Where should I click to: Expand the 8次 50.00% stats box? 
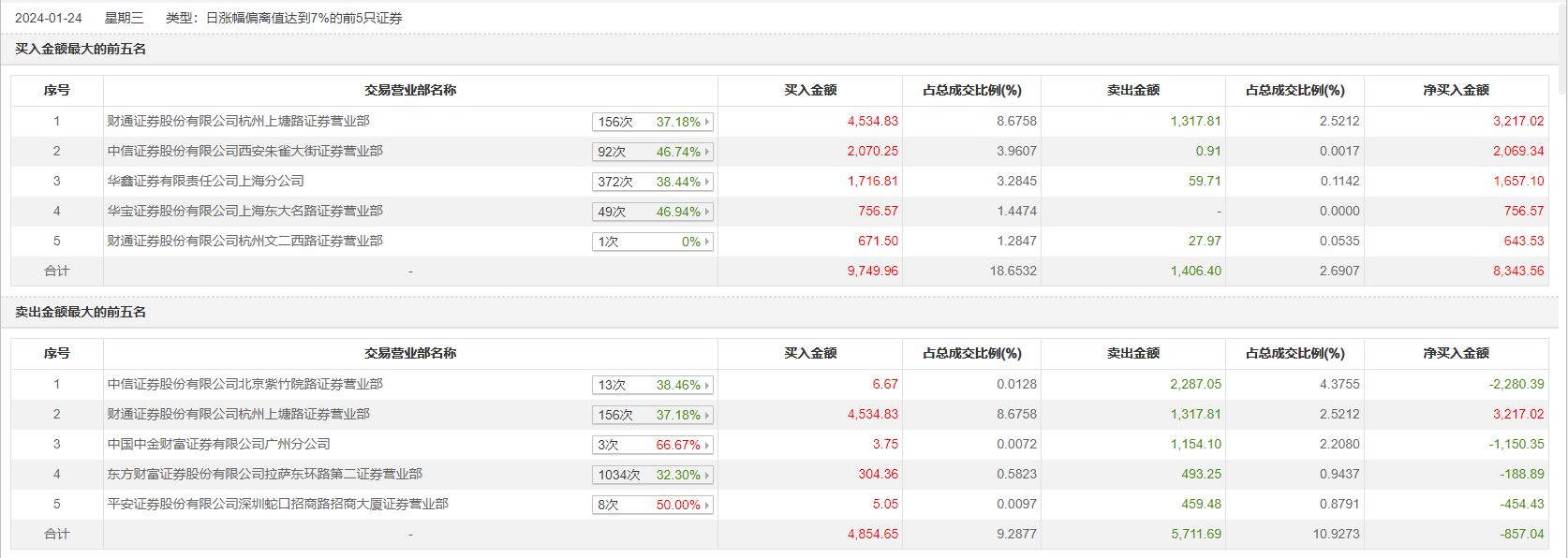click(652, 505)
